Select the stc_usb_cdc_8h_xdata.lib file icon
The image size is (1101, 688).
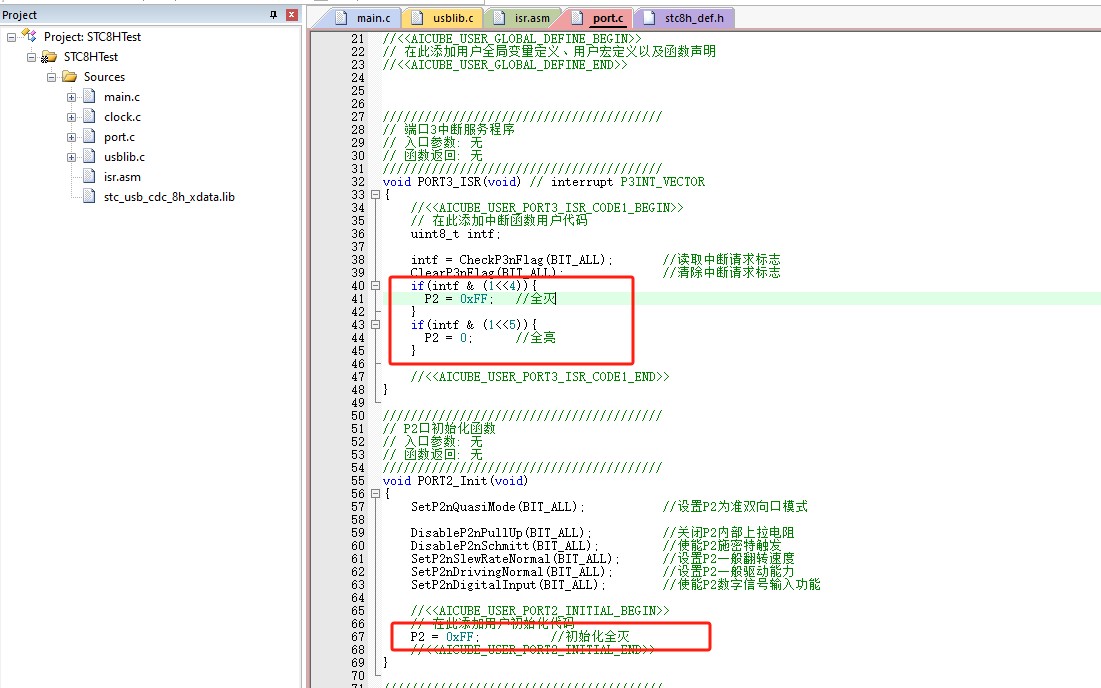(x=90, y=197)
